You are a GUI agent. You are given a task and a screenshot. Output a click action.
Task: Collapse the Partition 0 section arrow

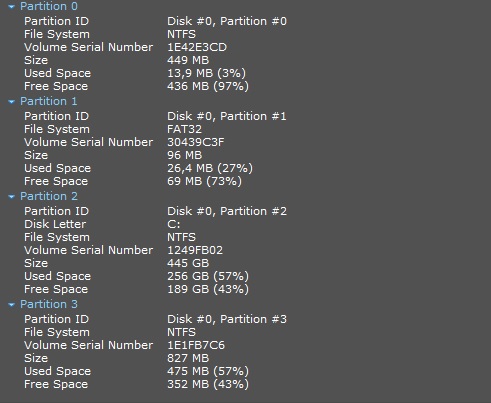[11, 7]
